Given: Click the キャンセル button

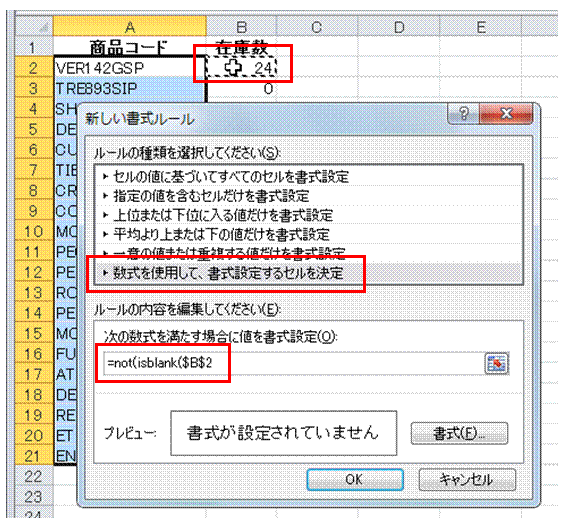Looking at the screenshot, I should pyautogui.click(x=467, y=480).
